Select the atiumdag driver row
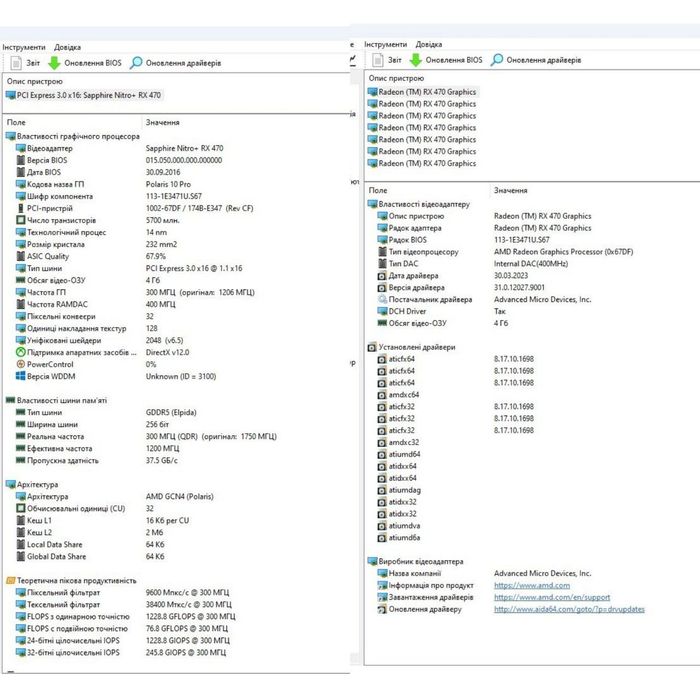The width and height of the screenshot is (700, 700). coord(399,490)
